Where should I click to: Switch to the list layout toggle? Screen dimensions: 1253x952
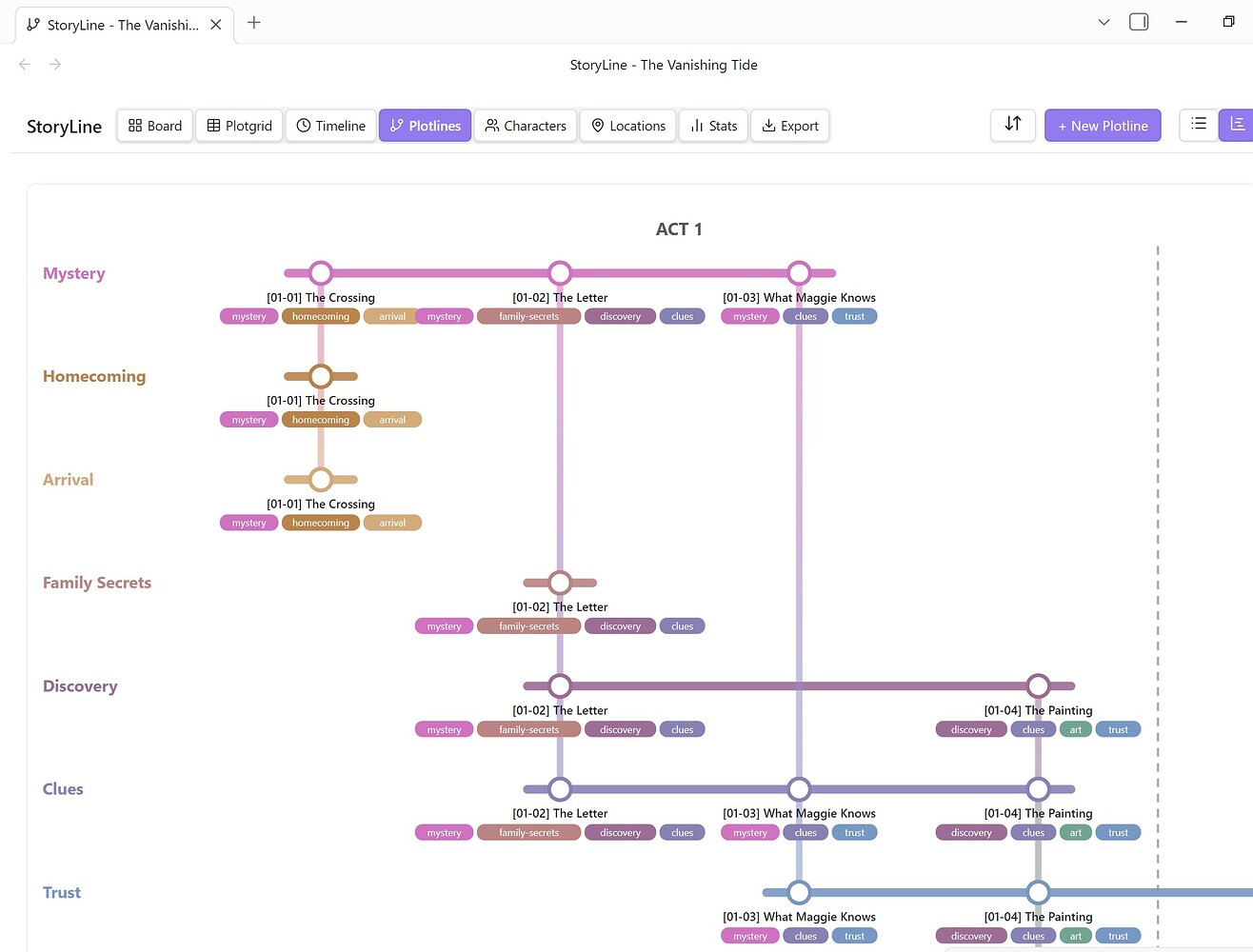tap(1199, 125)
